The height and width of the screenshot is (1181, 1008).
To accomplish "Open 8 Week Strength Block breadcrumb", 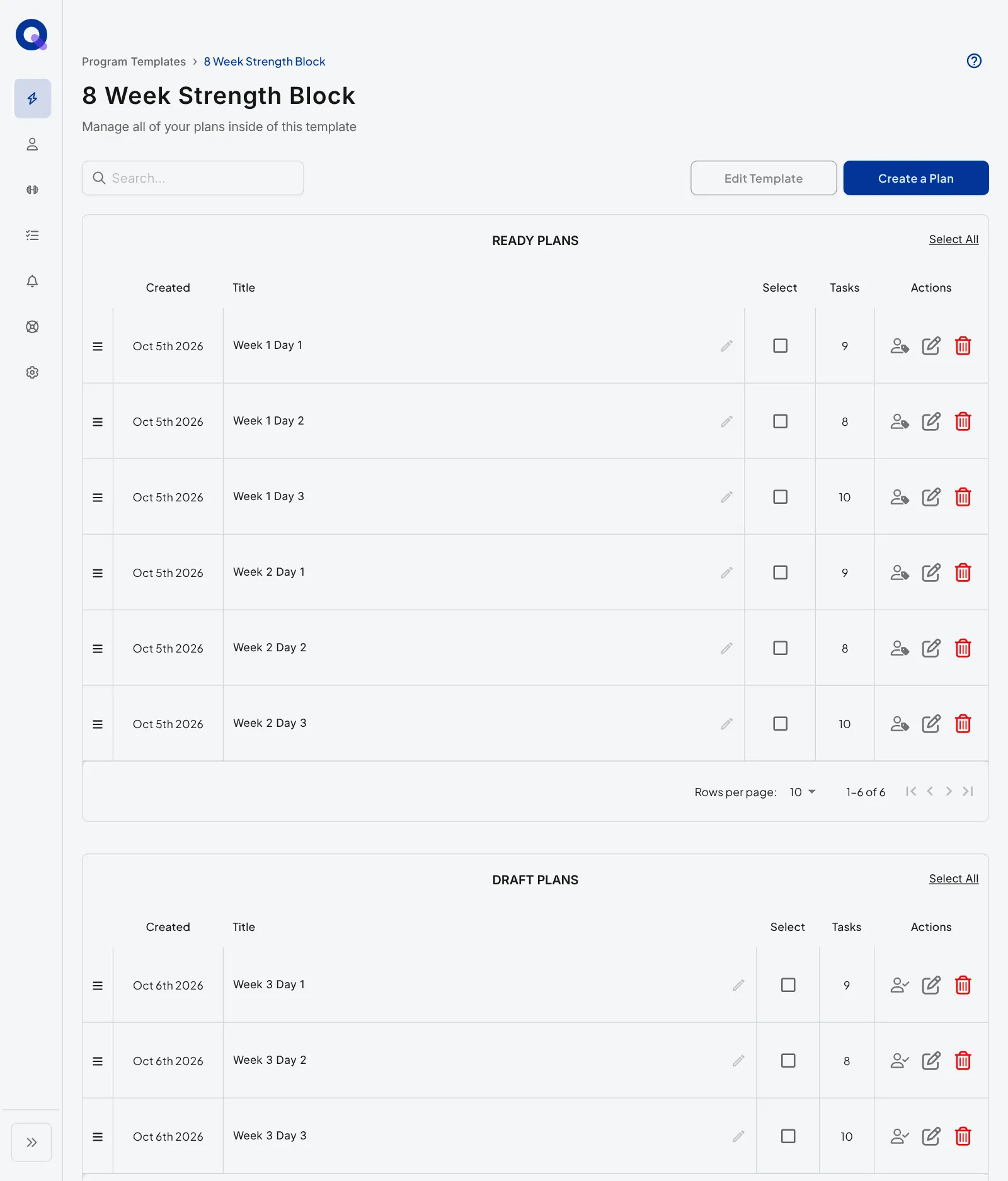I will coord(265,62).
